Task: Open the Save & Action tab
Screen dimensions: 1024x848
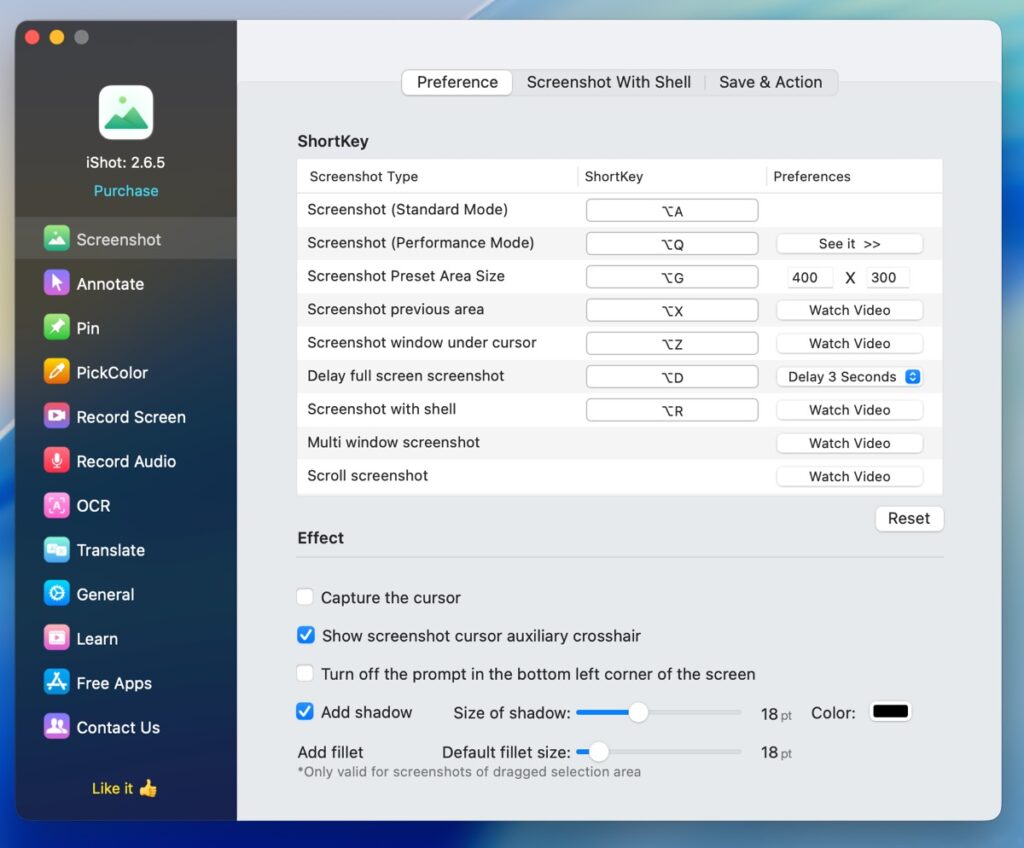Action: click(770, 82)
